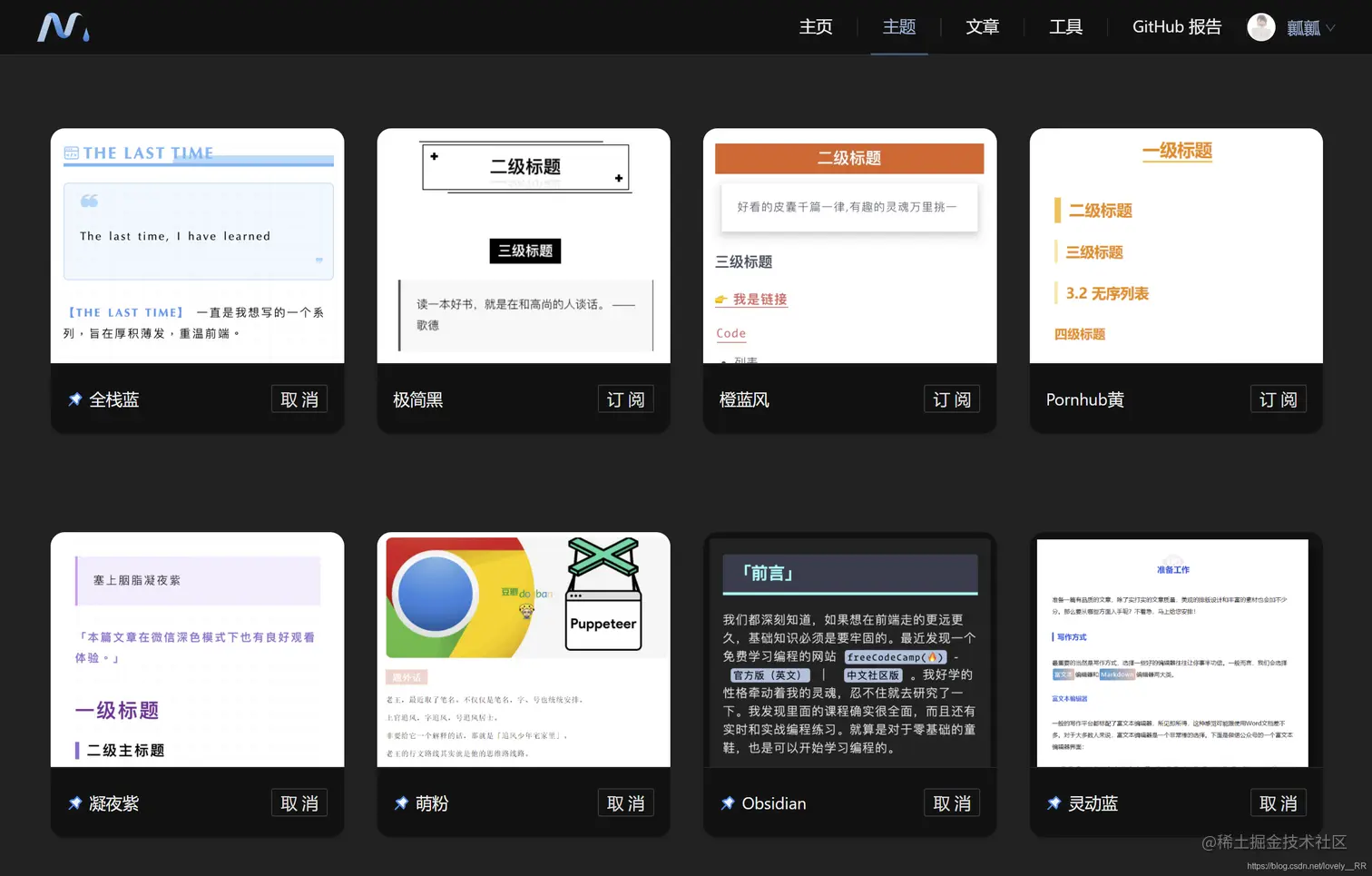Click the user avatar picture next to 瓢瓢
Screen dimensions: 1372x876
pyautogui.click(x=1261, y=27)
